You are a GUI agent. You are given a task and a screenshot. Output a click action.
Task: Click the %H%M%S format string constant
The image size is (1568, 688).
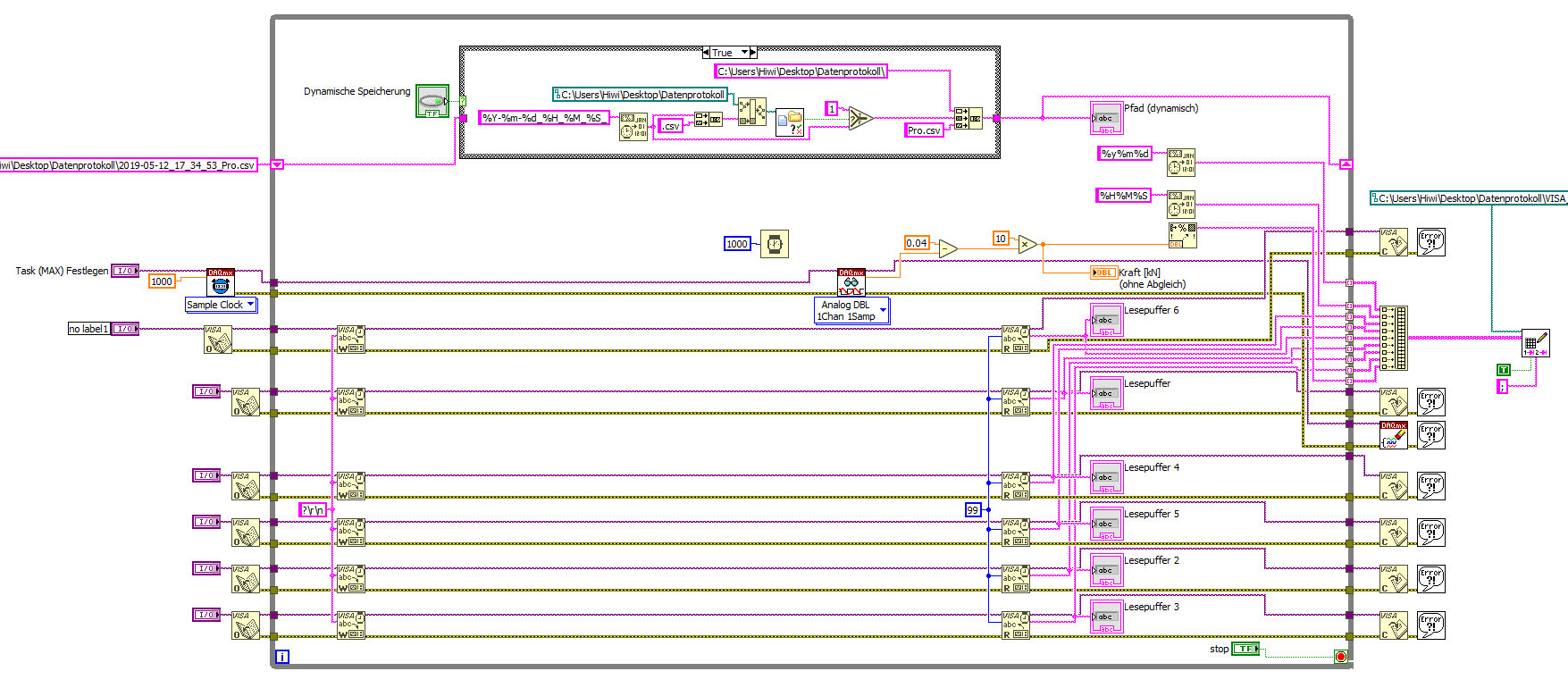1123,196
